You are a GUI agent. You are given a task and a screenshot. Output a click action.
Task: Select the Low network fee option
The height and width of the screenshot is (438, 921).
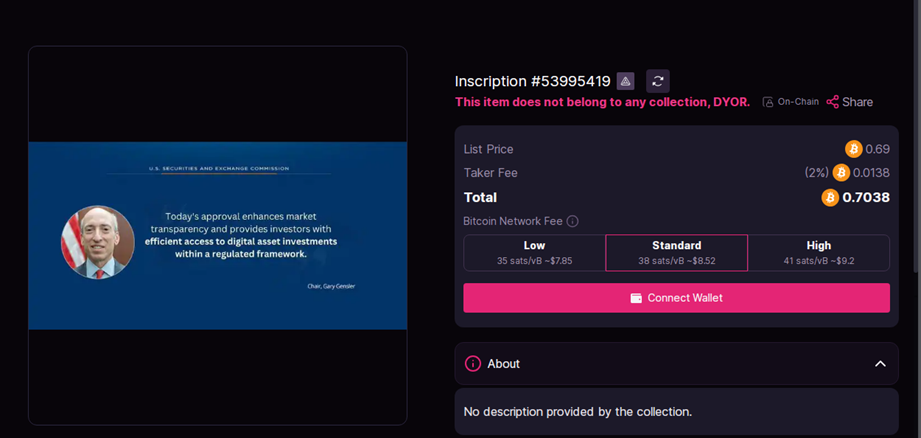pos(535,253)
